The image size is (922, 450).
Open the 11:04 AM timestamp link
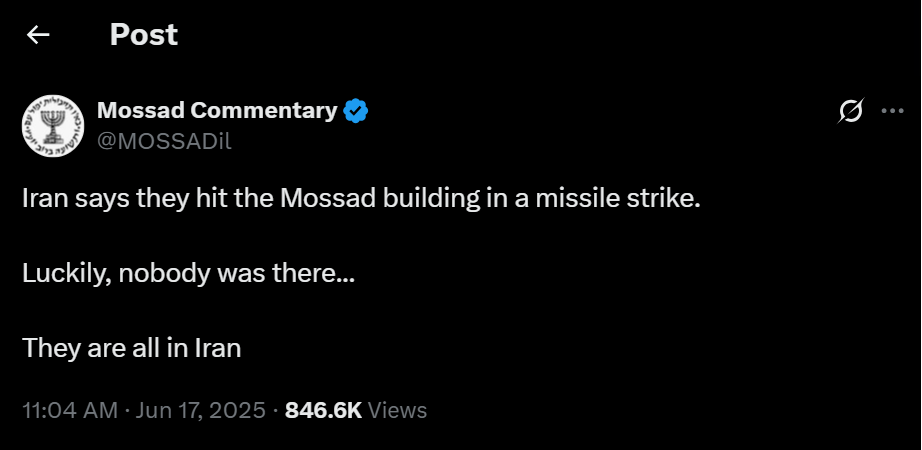[x=70, y=410]
